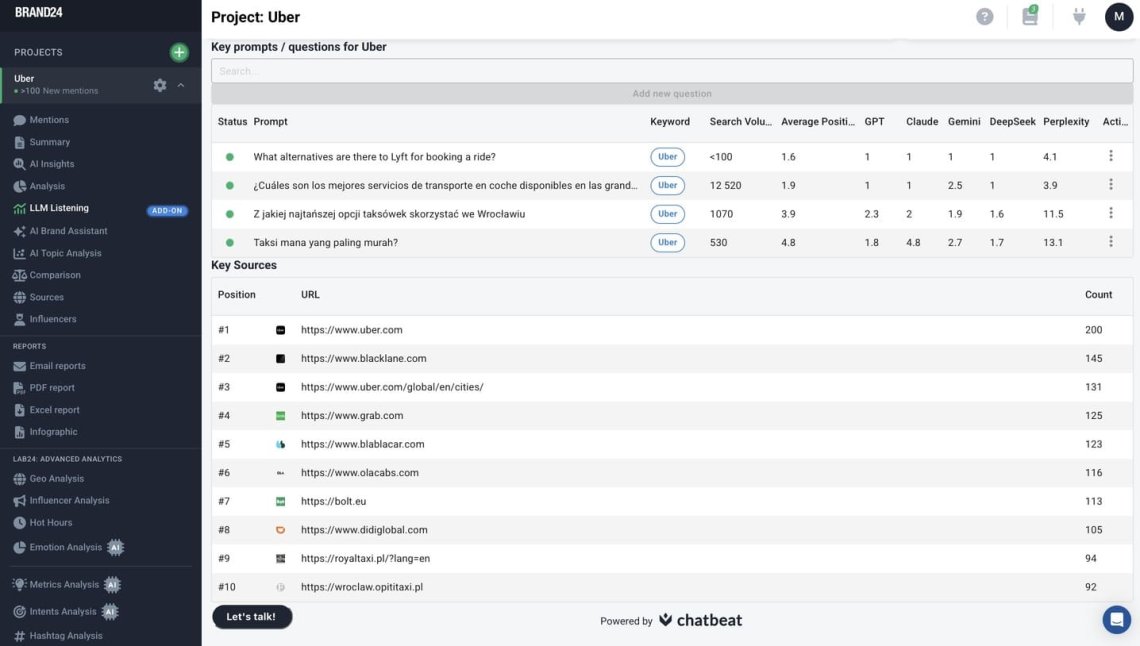Click the AI Topic Analysis icon
This screenshot has height=646, width=1140.
click(20, 254)
